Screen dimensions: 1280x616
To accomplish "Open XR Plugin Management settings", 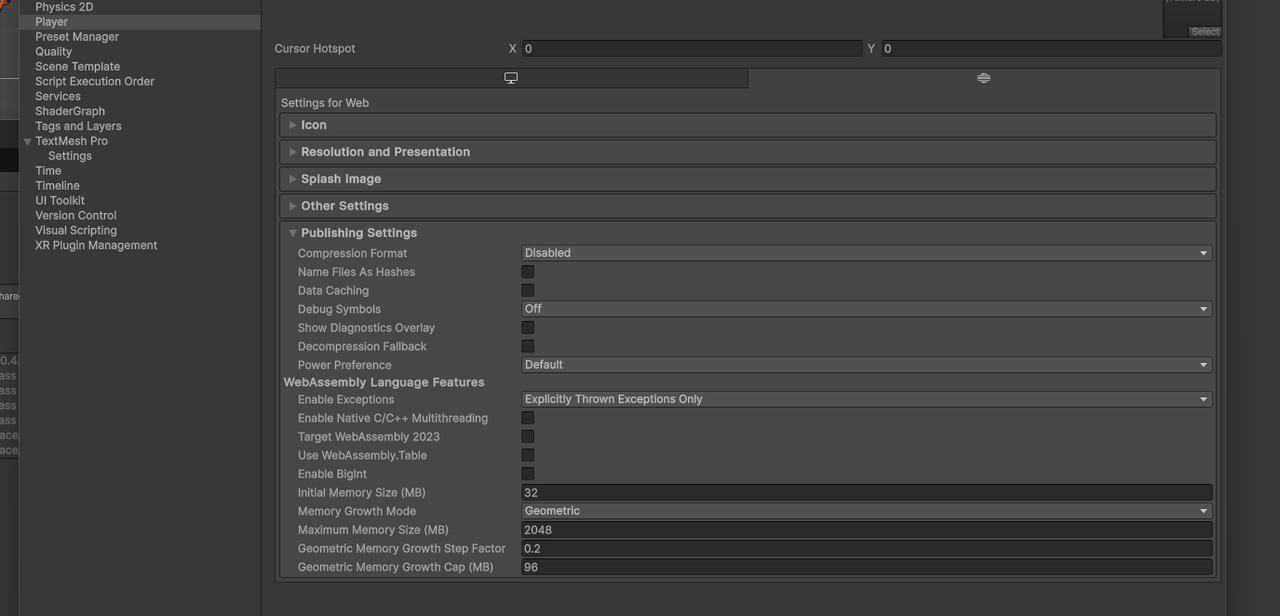I will pyautogui.click(x=96, y=245).
